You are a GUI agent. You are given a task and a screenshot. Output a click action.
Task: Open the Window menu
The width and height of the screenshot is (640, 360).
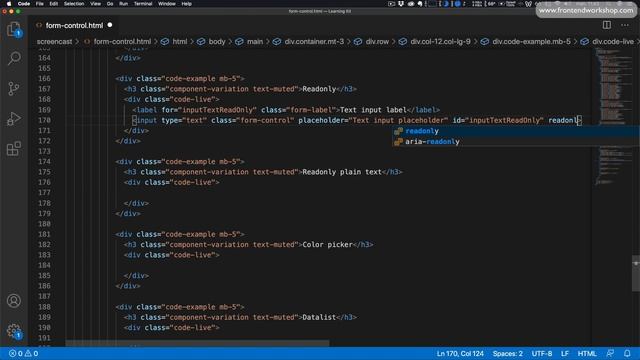[167, 4]
